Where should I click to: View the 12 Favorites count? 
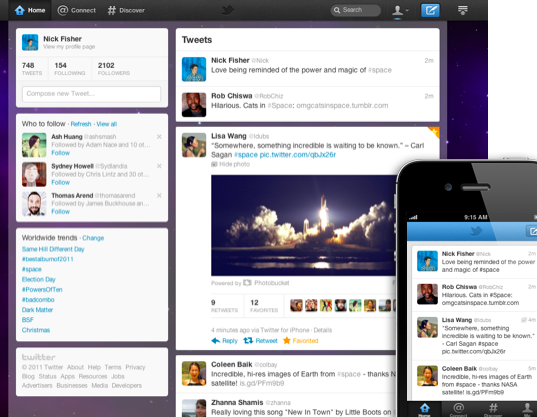pos(264,306)
